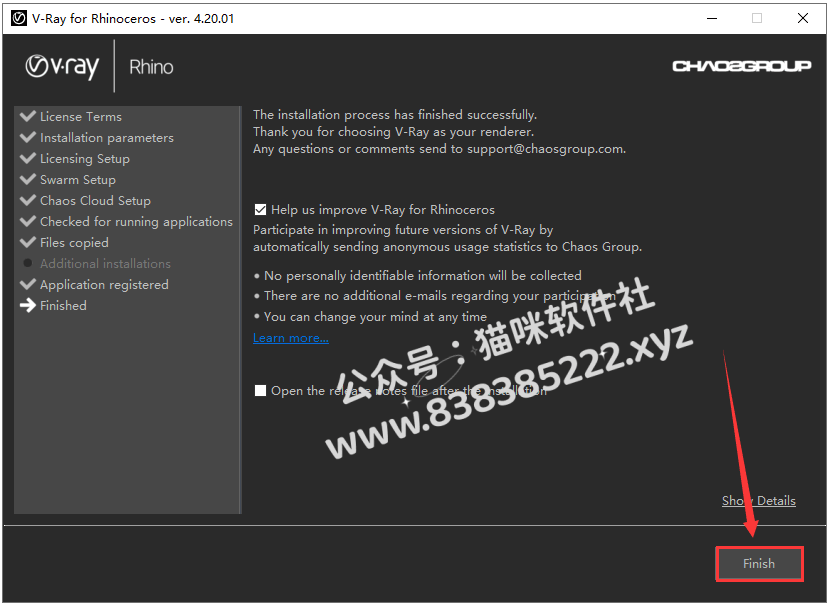Click arrow icon beside Finished
Image resolution: width=830 pixels, height=606 pixels.
[x=28, y=305]
